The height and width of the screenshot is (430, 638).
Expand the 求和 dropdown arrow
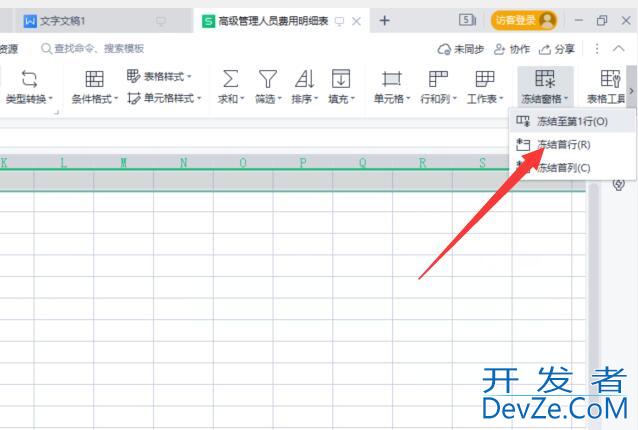pyautogui.click(x=242, y=98)
